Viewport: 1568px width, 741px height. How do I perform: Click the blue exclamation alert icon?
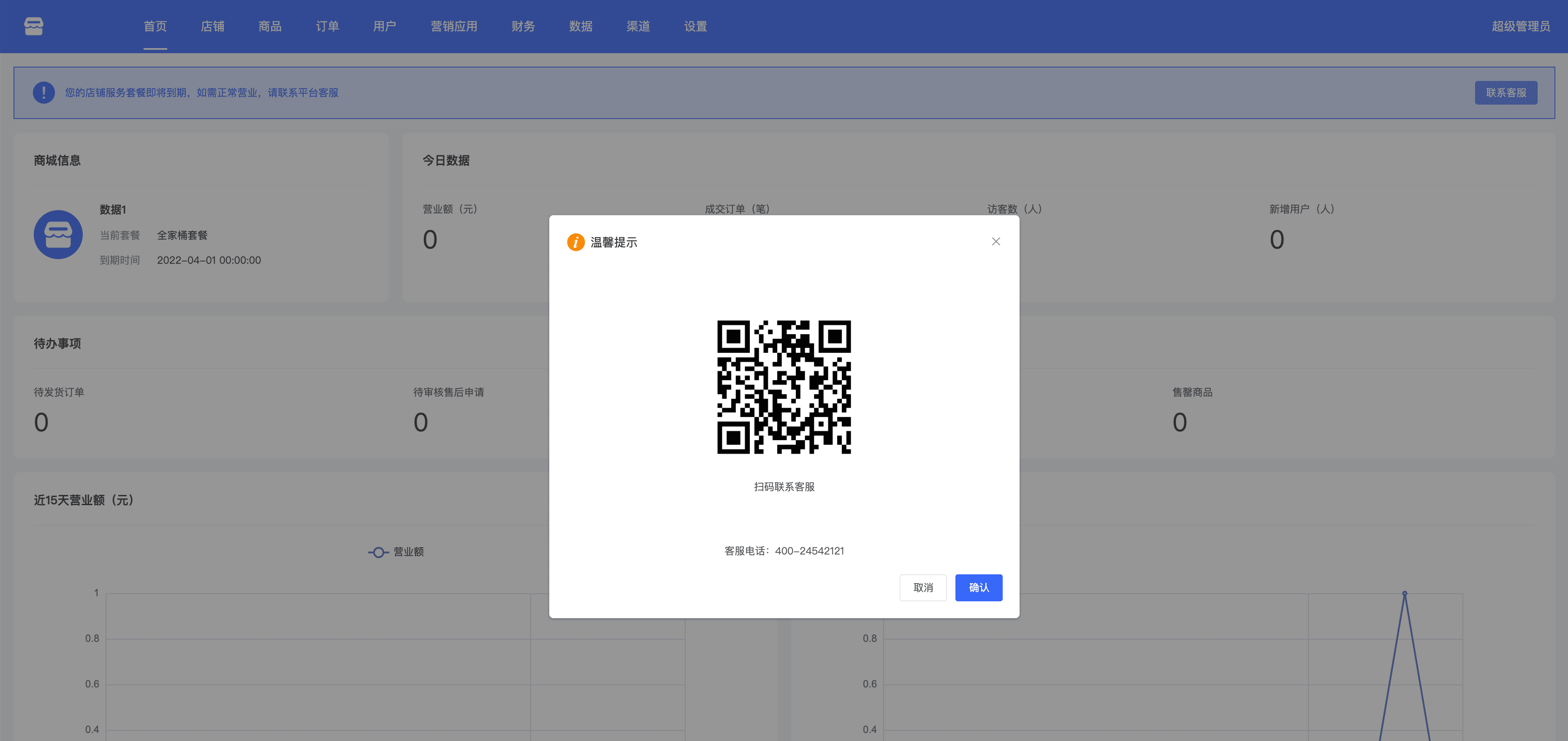click(x=44, y=92)
